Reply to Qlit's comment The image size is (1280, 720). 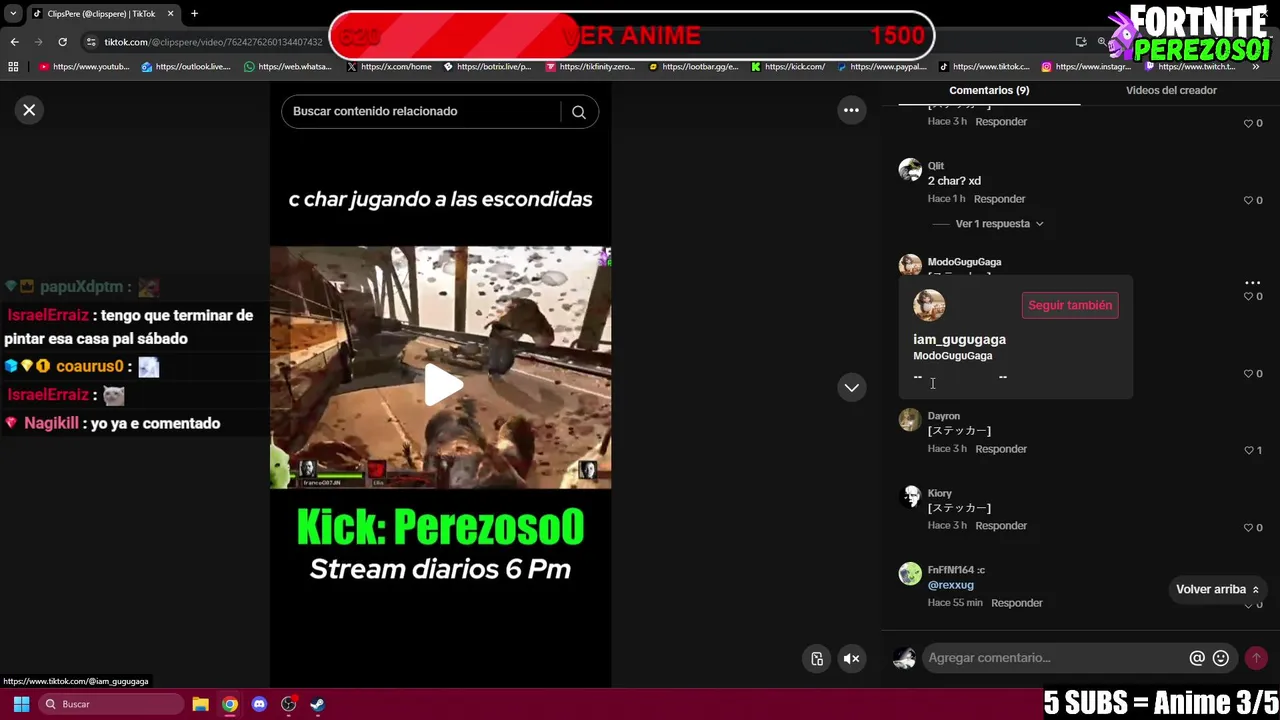(1000, 199)
